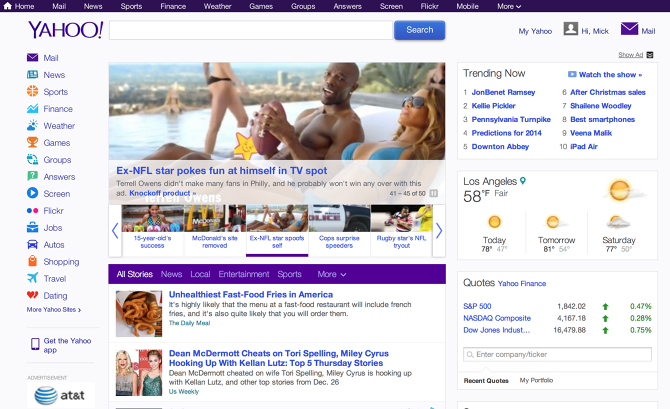Select the Rugby star's NFL tryout thumbnail
670x409 pixels.
(402, 231)
